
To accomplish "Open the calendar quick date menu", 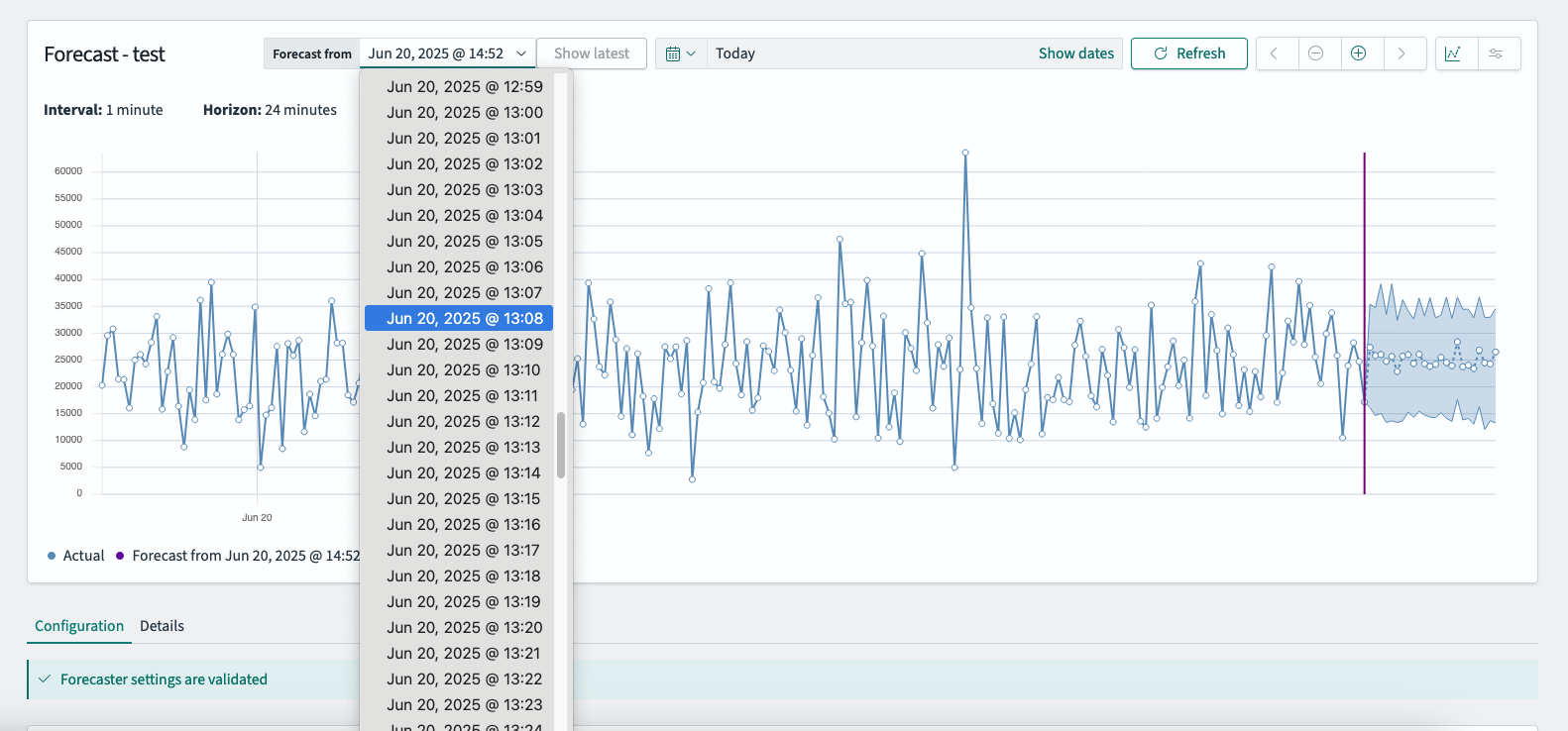I will point(680,53).
